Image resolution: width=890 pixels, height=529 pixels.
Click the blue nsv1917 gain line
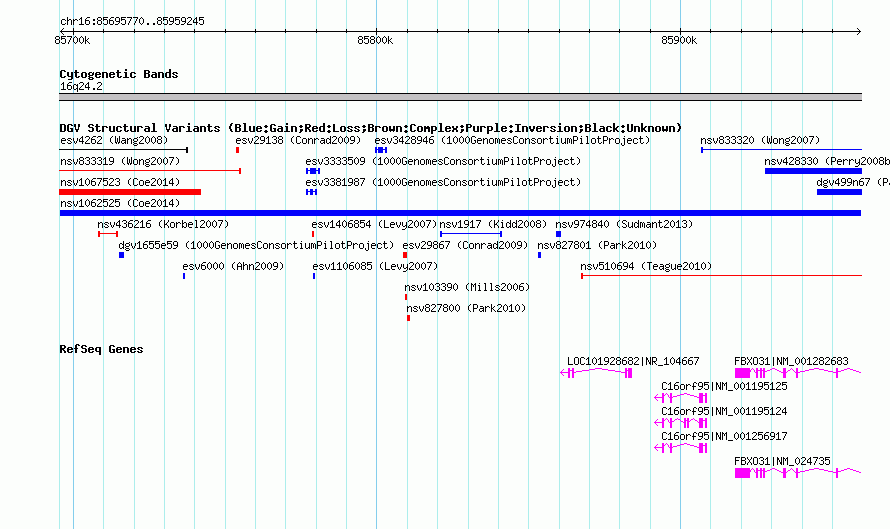coord(471,234)
